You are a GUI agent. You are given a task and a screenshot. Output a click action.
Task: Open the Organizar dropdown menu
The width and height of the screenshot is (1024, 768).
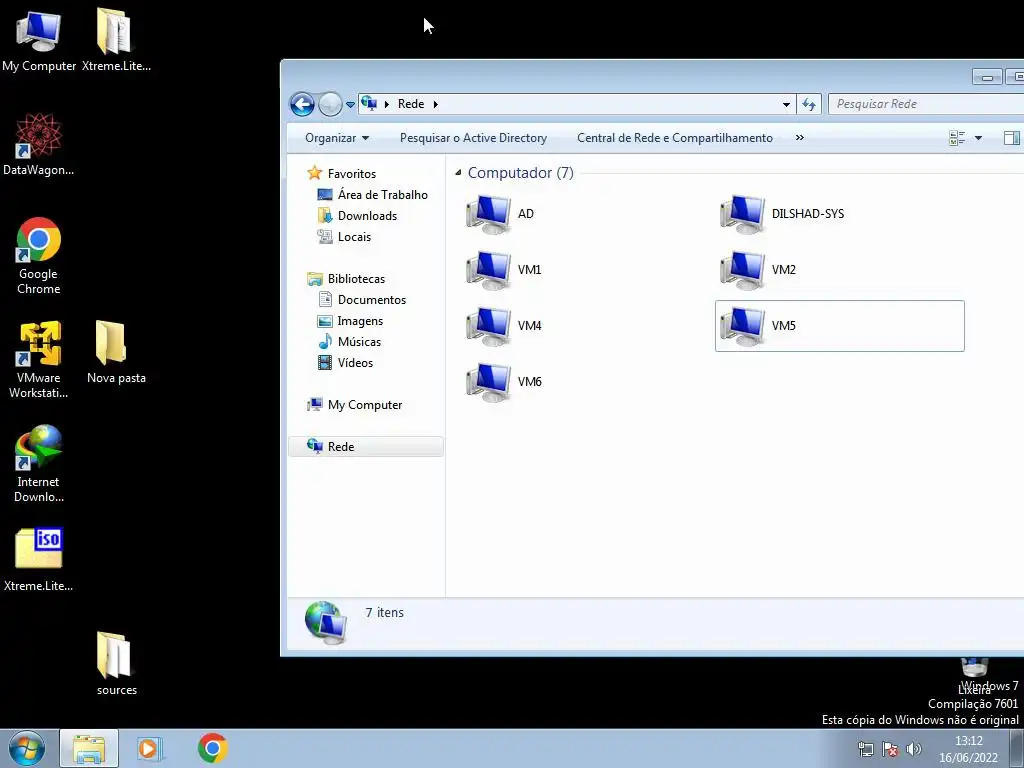click(337, 138)
